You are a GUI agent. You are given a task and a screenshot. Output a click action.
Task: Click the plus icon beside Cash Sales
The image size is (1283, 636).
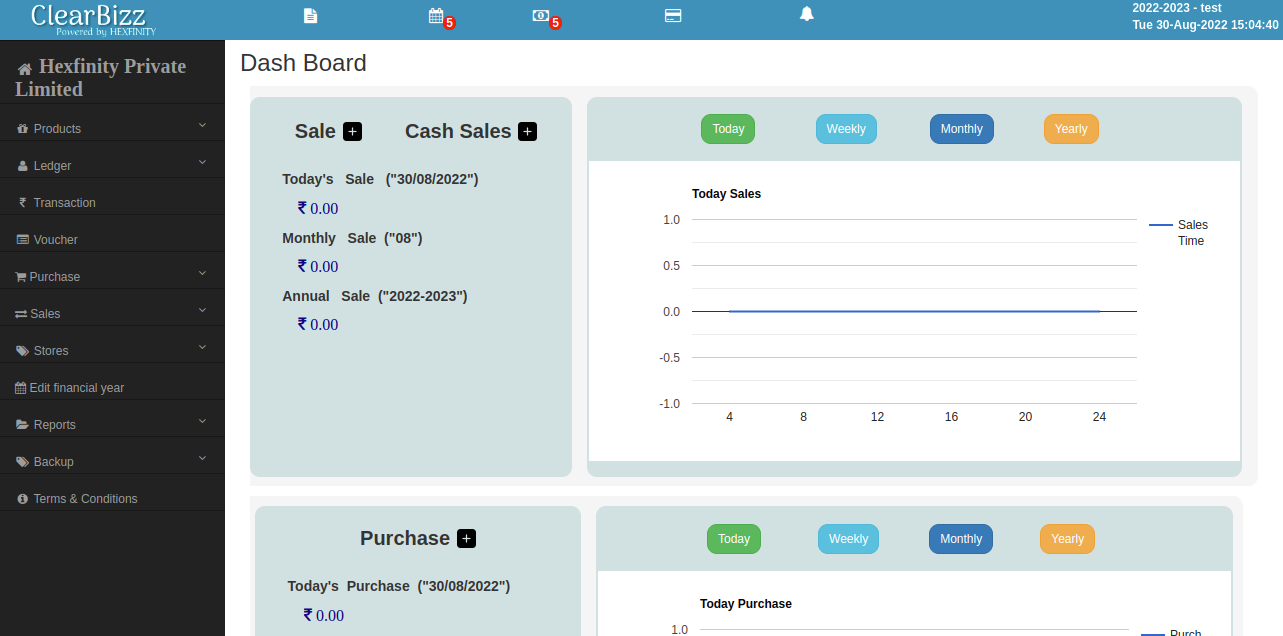click(x=527, y=132)
